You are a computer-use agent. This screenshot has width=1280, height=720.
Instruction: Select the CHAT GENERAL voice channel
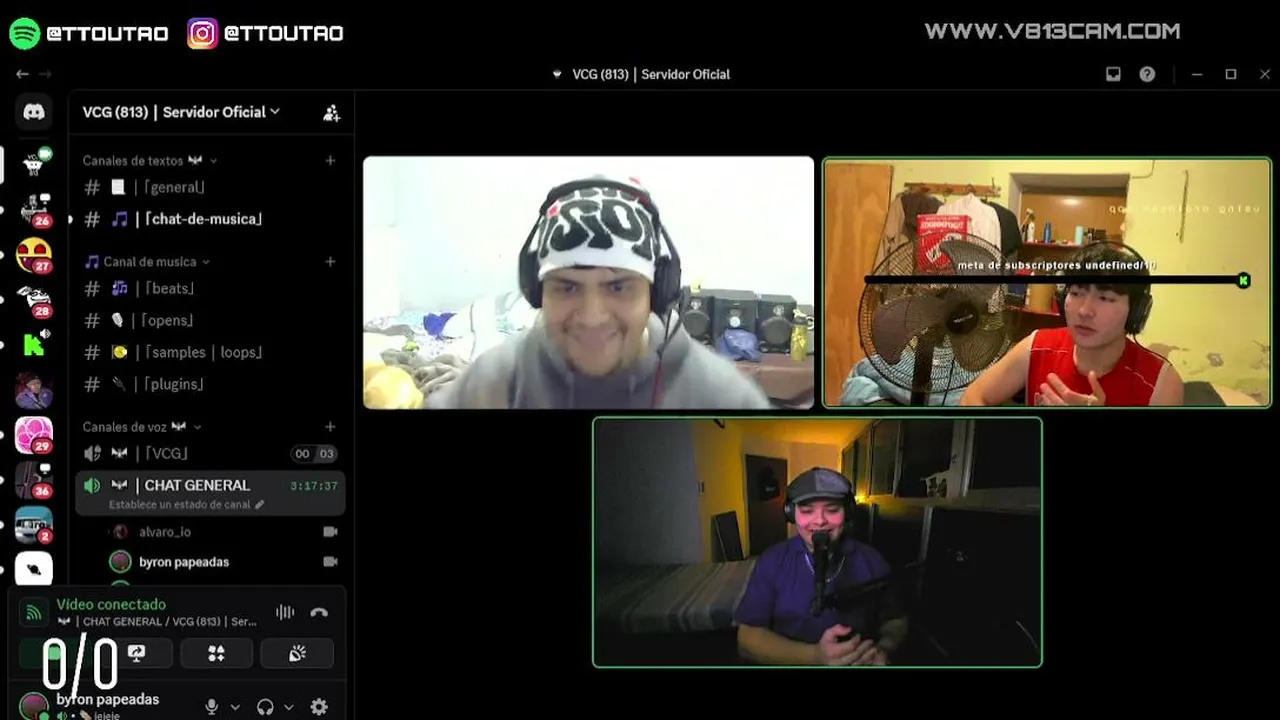coord(210,493)
